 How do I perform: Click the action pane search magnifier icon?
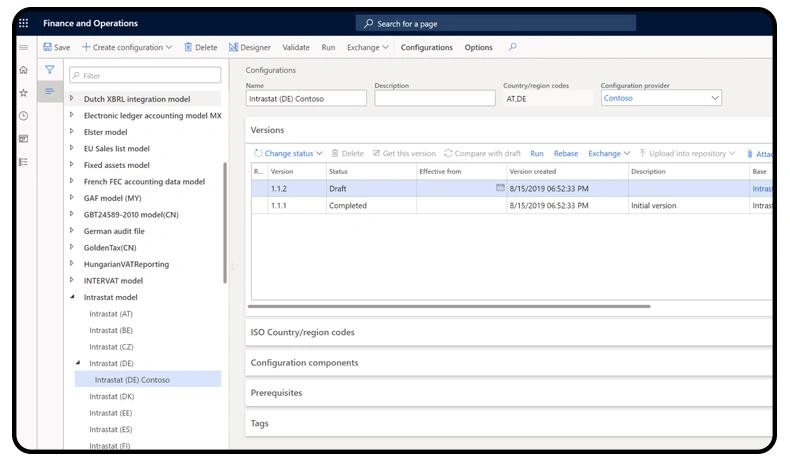512,47
